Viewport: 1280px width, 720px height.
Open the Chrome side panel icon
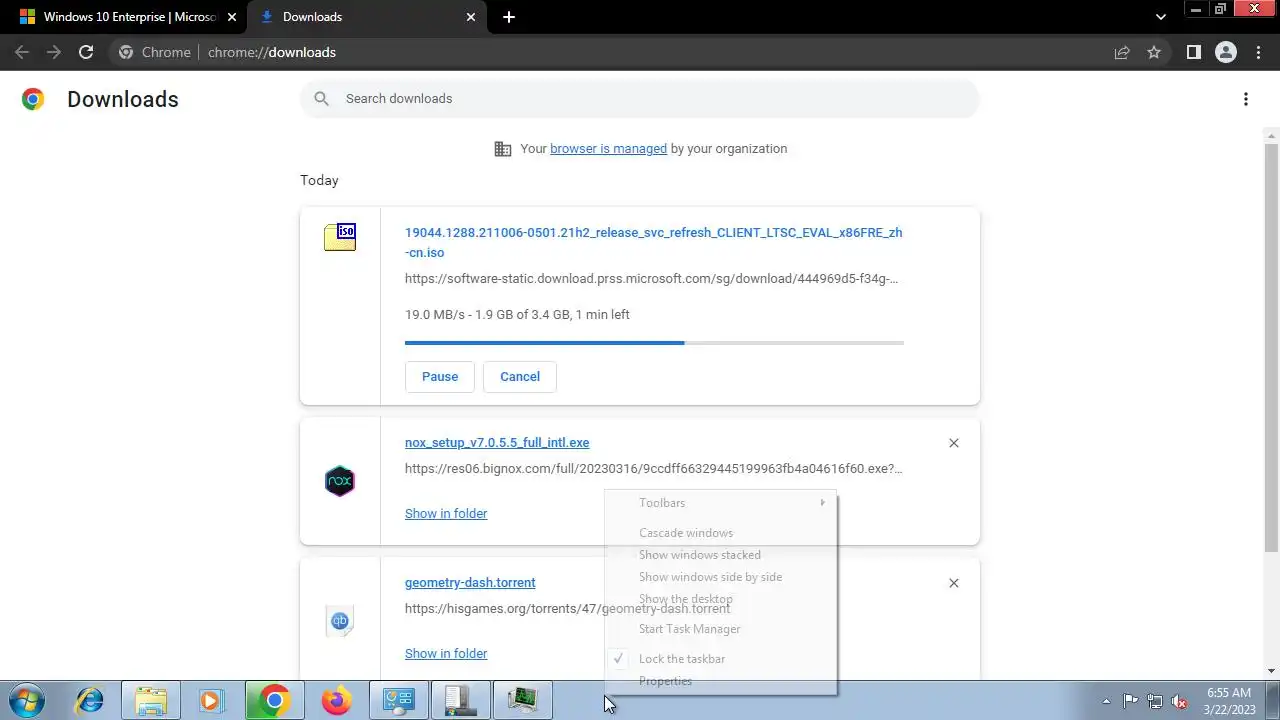tap(1193, 52)
